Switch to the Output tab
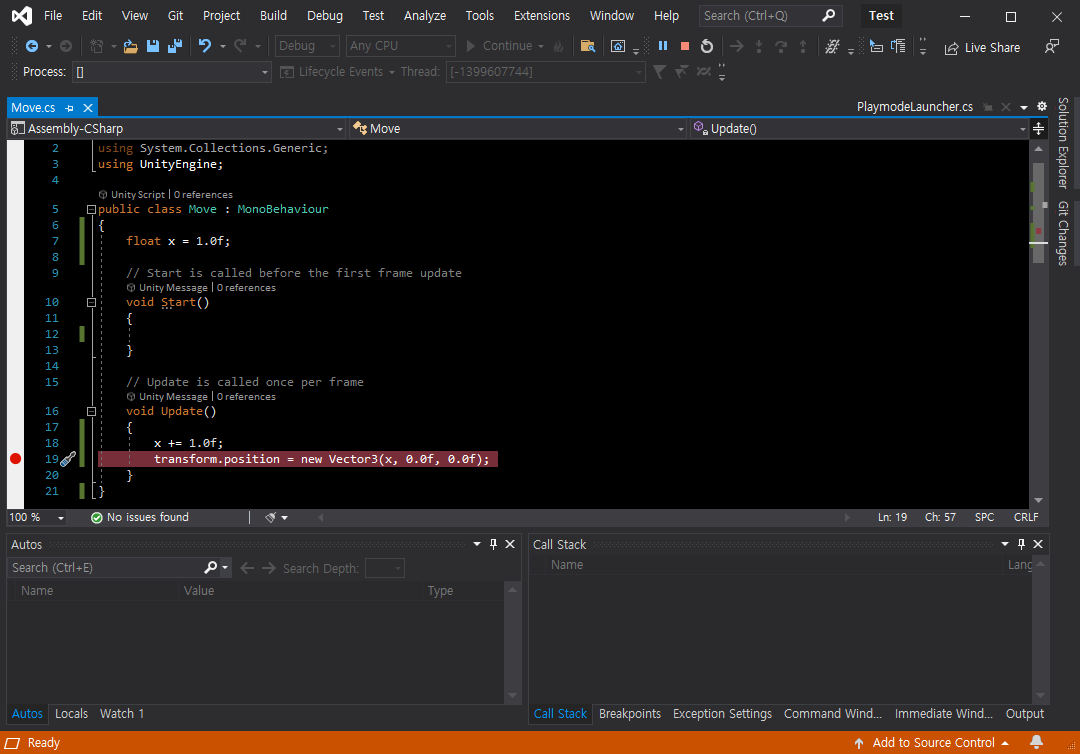This screenshot has height=754, width=1080. pyautogui.click(x=1024, y=714)
